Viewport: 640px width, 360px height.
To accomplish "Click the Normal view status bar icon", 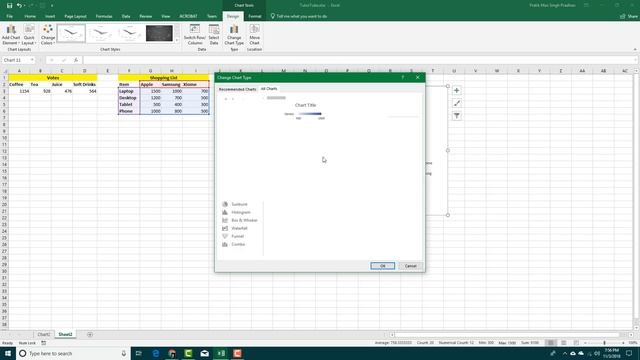I will 551,343.
